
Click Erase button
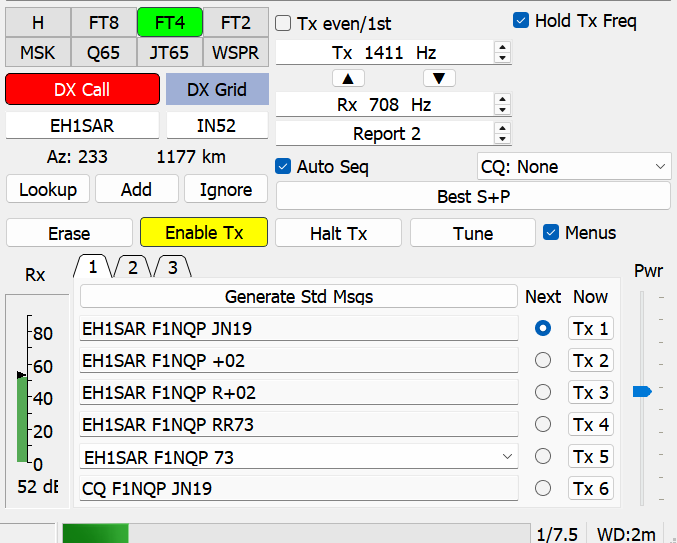(69, 233)
